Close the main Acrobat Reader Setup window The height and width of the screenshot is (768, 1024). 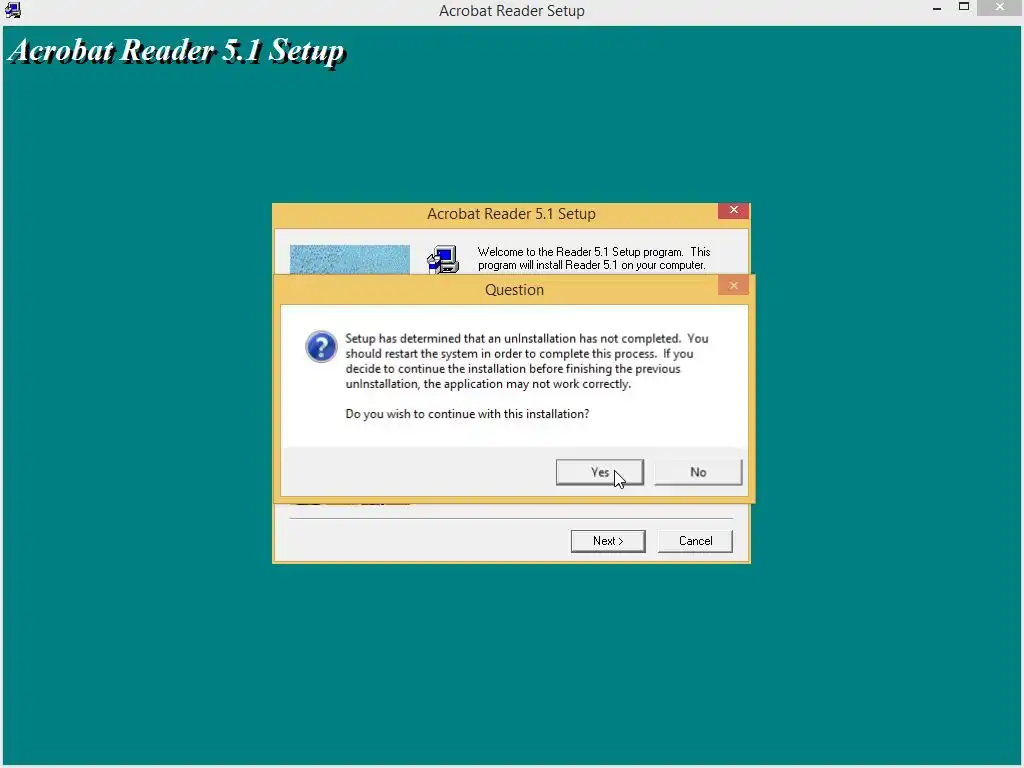click(1000, 7)
